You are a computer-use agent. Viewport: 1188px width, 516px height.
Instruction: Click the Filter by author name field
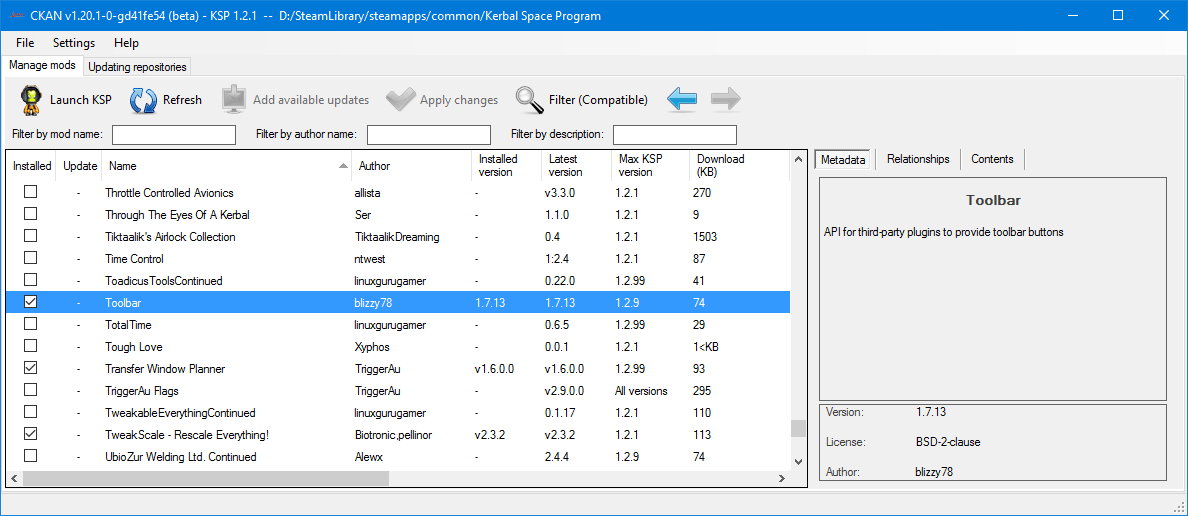[x=429, y=135]
